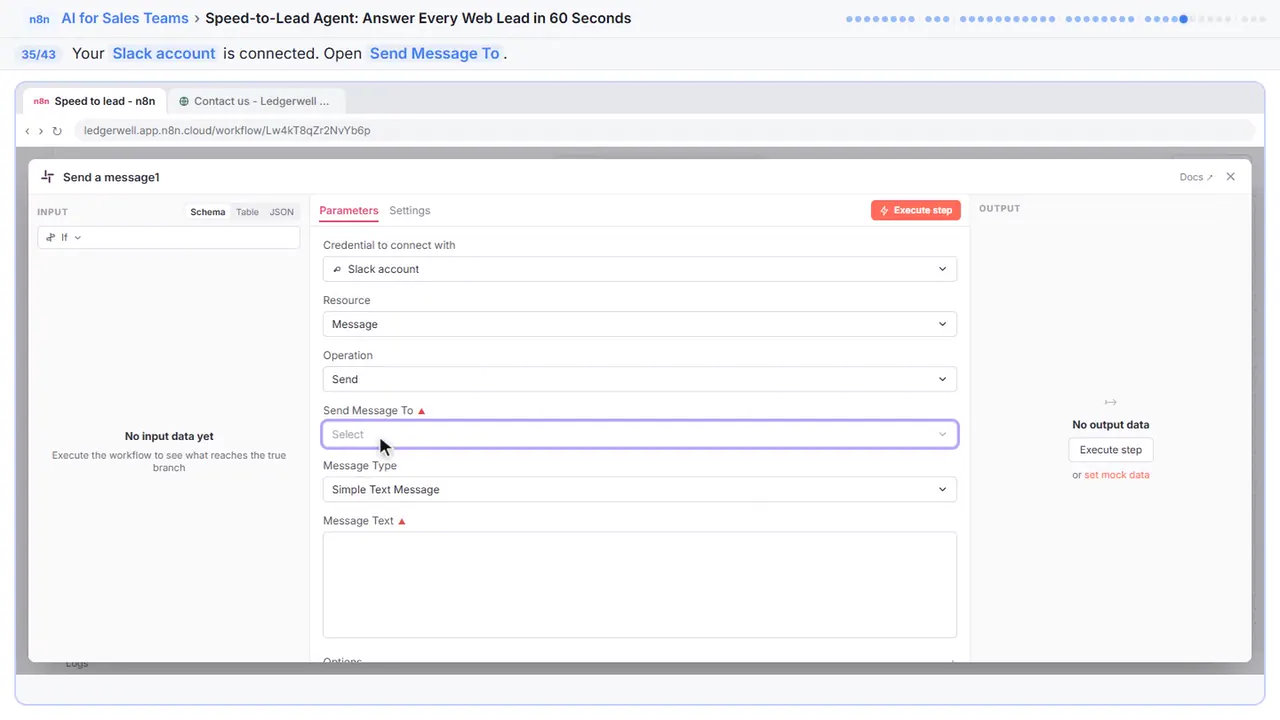Open the Credential to connect with dropdown
Screen dimensions: 1280x720
coord(640,269)
